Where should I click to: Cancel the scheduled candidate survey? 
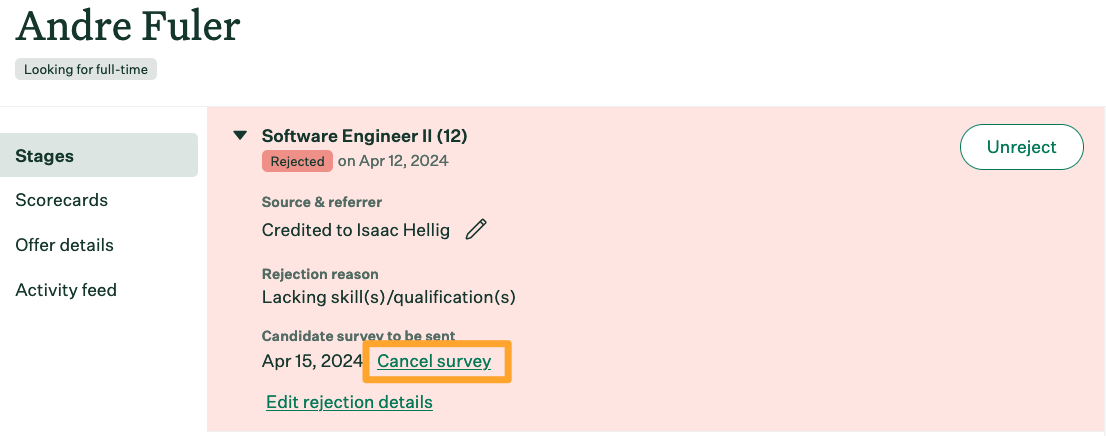click(x=434, y=361)
